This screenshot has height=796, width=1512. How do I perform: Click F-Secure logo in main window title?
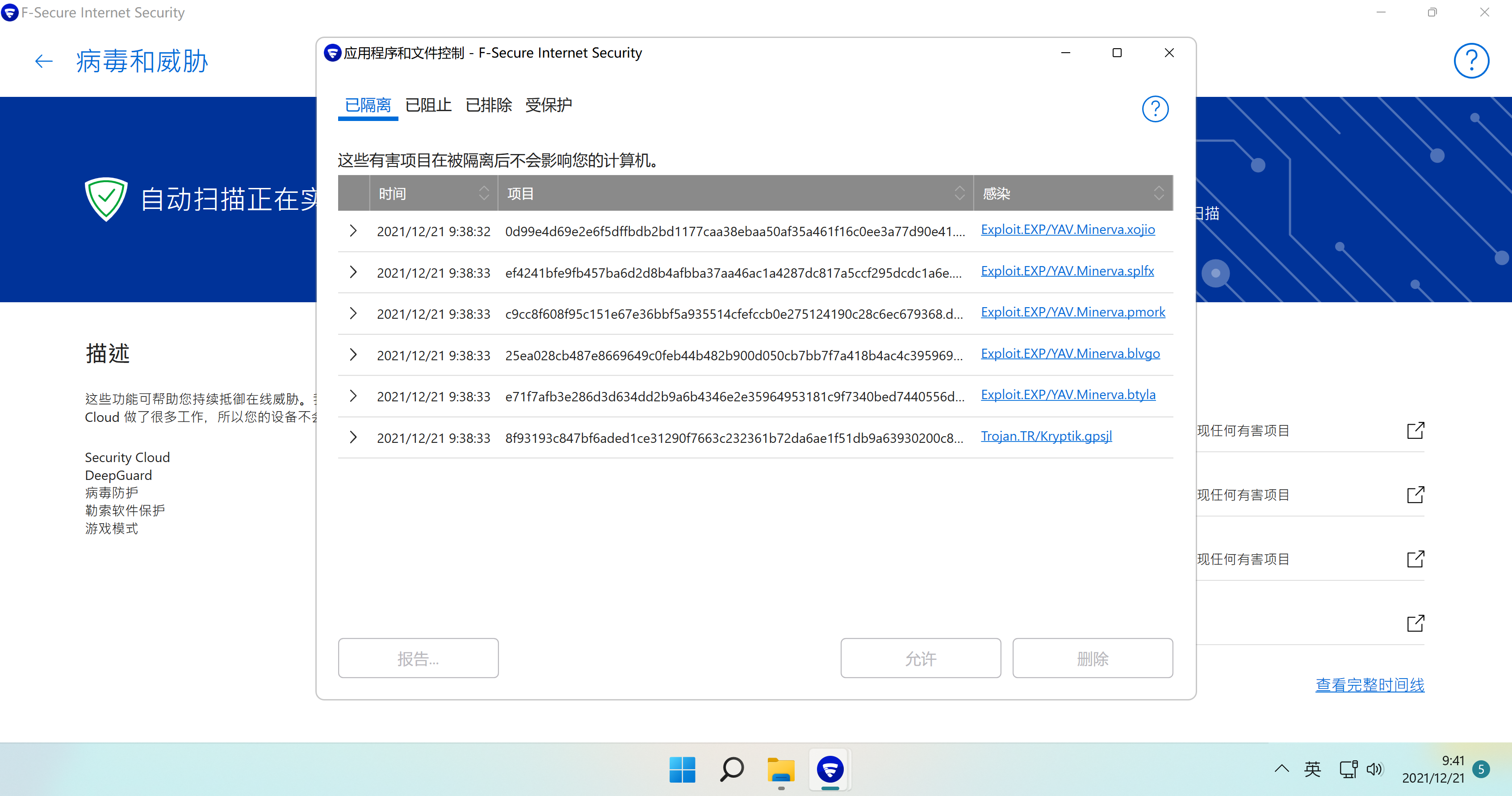pyautogui.click(x=10, y=13)
